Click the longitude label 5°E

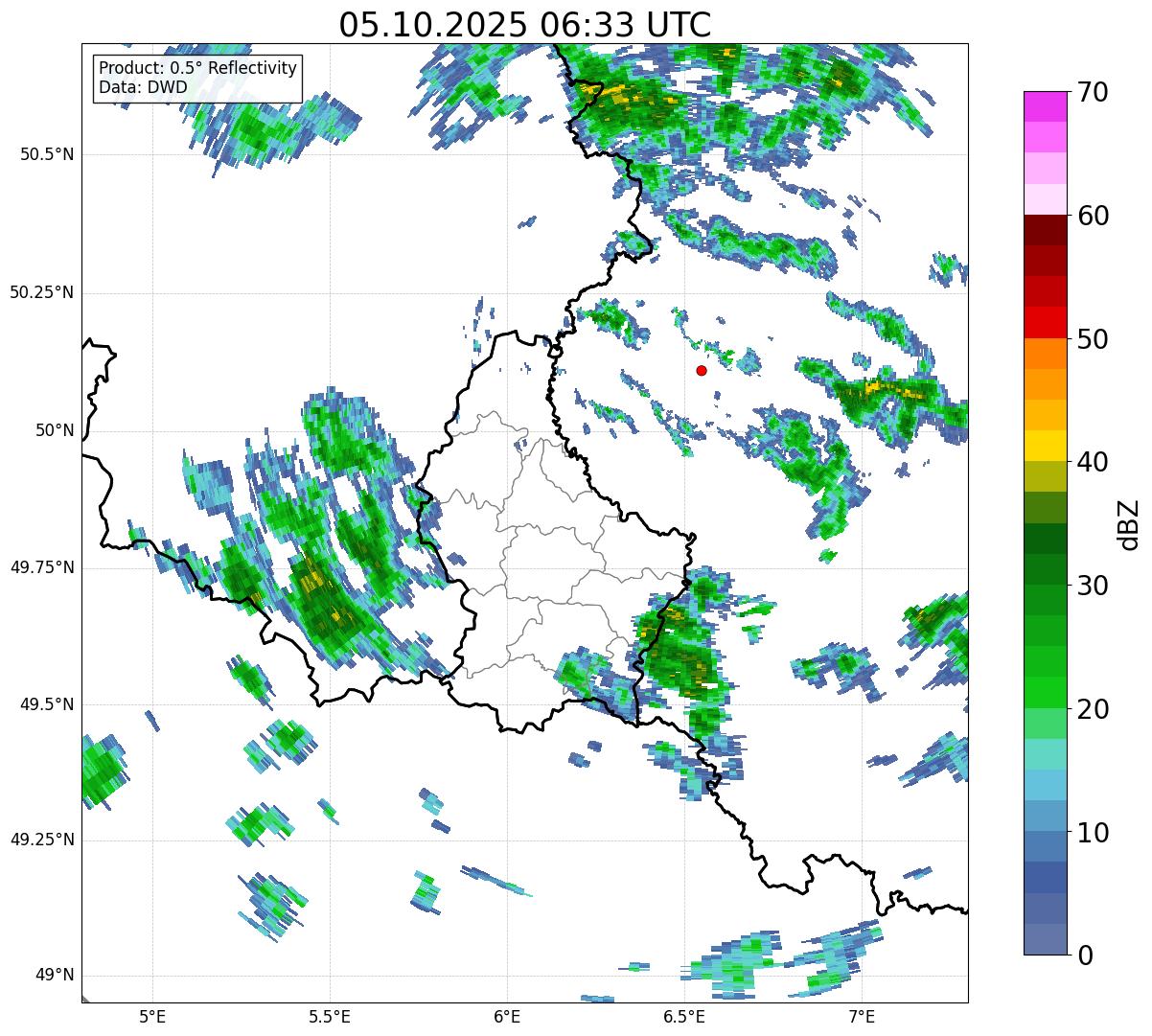pos(152,1016)
